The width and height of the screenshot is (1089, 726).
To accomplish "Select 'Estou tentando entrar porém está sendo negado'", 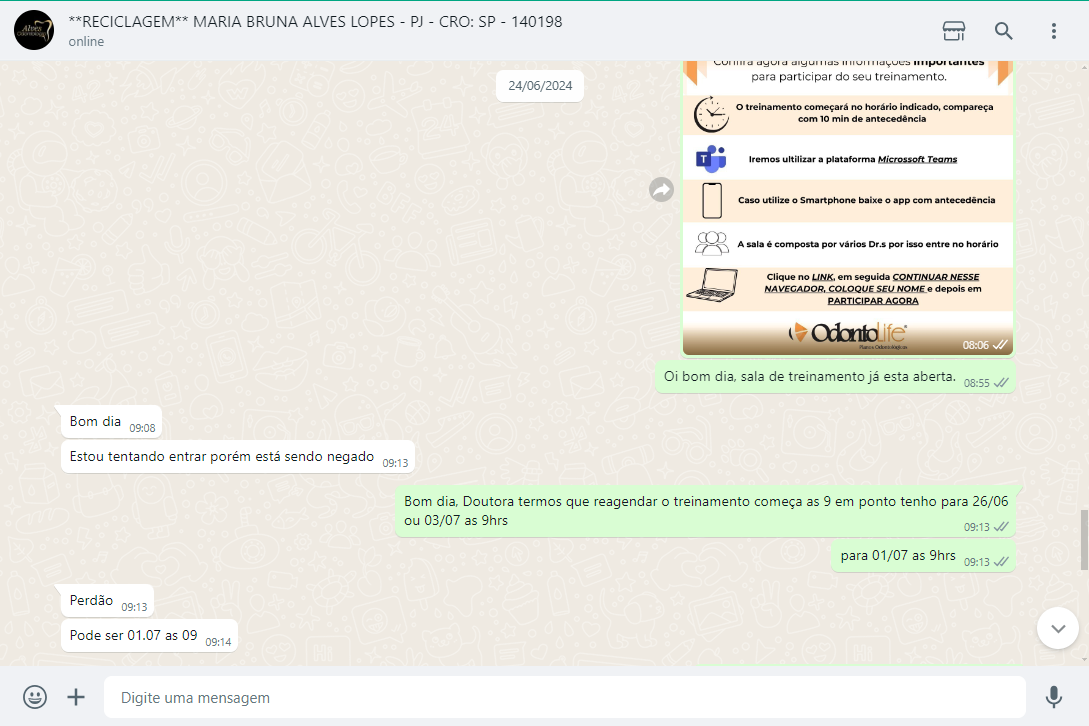I will (238, 456).
